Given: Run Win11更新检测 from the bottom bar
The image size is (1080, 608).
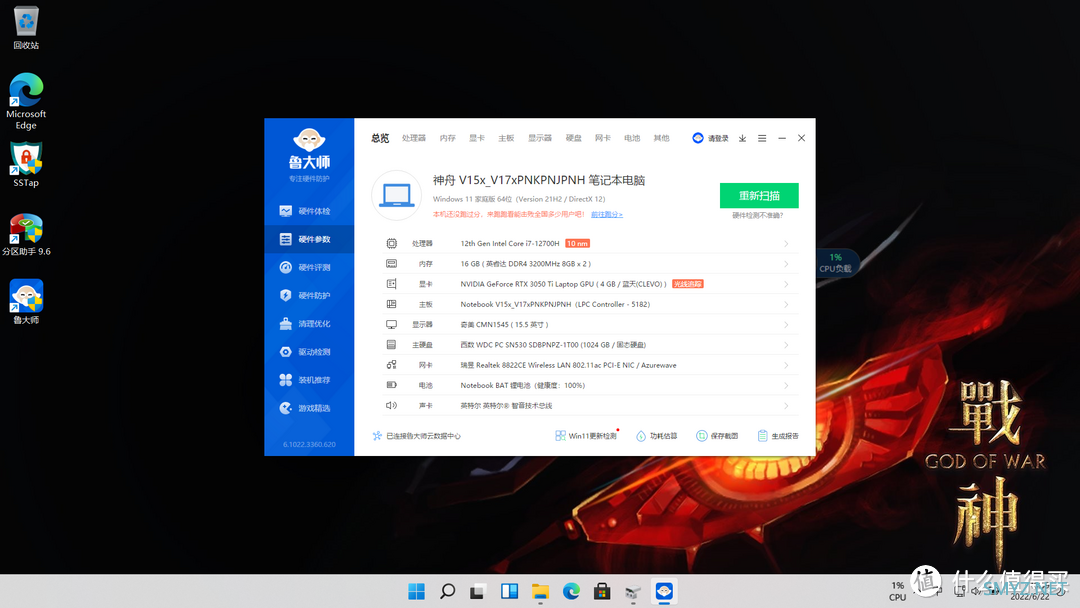Looking at the screenshot, I should (586, 436).
